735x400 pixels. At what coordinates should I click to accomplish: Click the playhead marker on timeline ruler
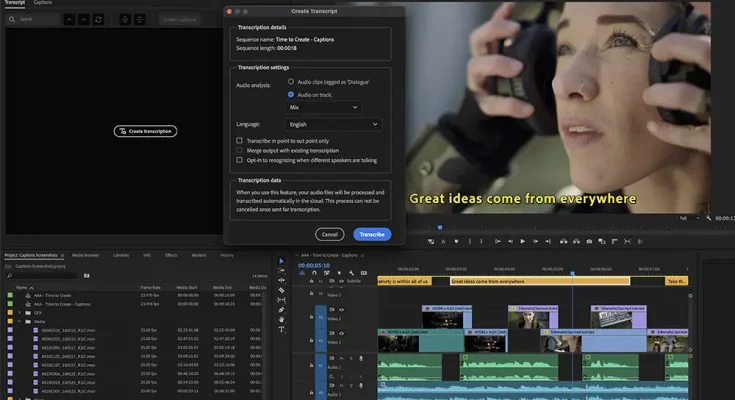573,271
